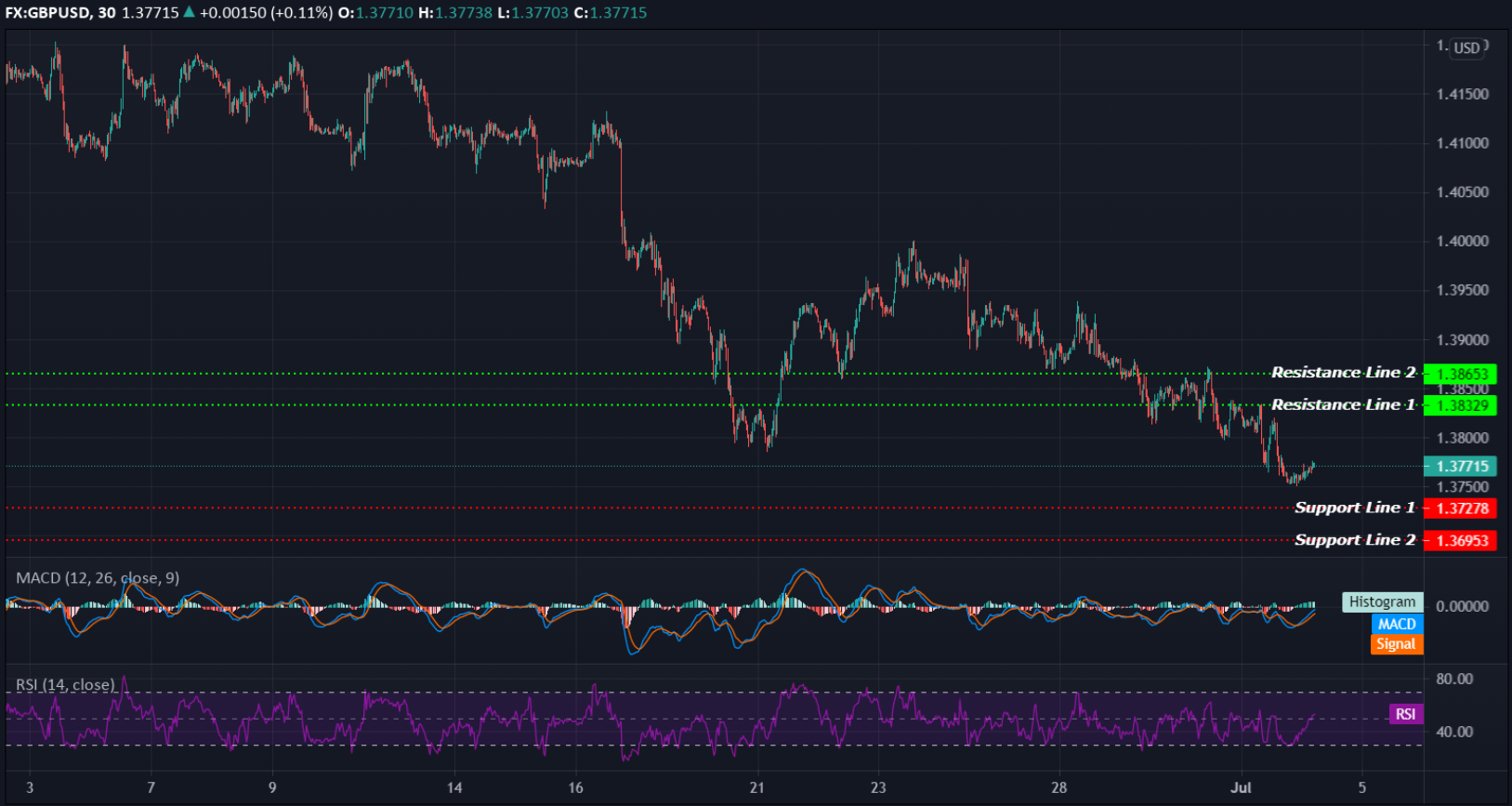
Task: Open MACD (12, 26, close, 9) indicator legend
Action: [98, 578]
